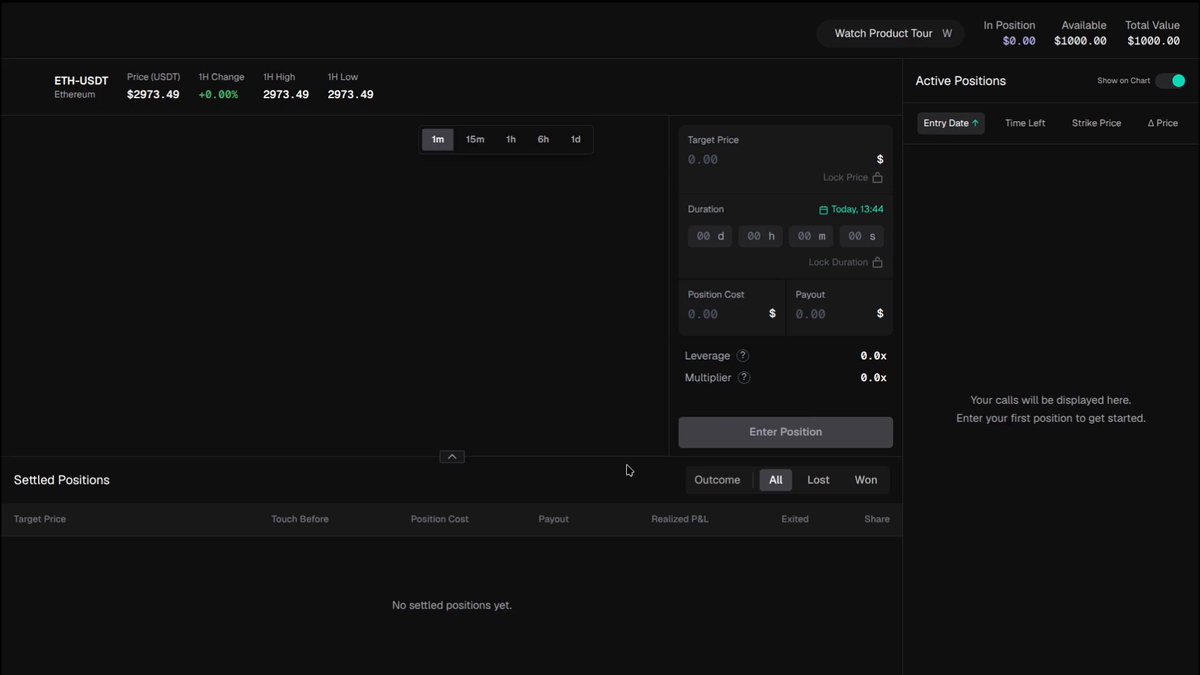The image size is (1200, 675).
Task: Click the Touch Before column header
Action: pos(300,519)
